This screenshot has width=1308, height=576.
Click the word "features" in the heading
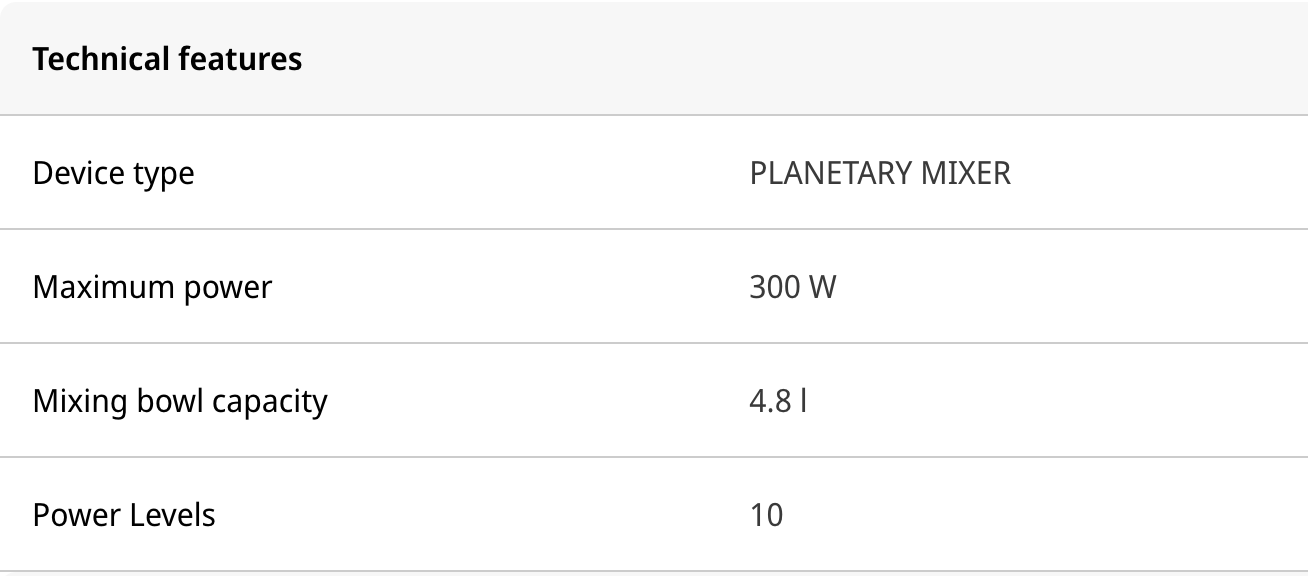coord(240,59)
